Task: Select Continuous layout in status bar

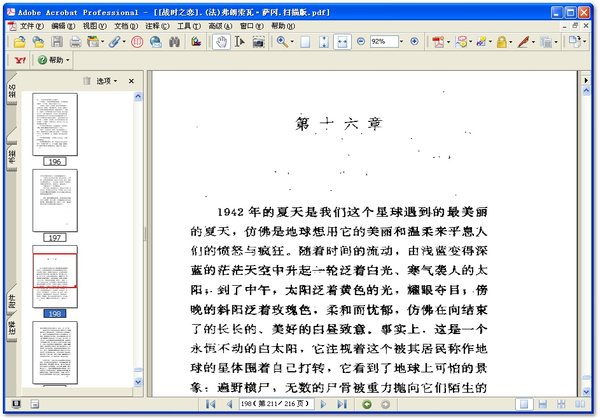Action: 543,404
